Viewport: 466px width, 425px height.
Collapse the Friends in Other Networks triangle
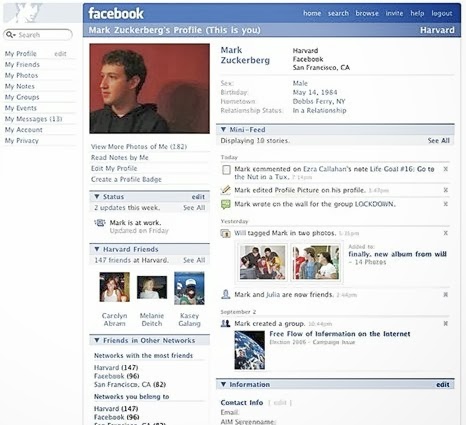click(97, 340)
